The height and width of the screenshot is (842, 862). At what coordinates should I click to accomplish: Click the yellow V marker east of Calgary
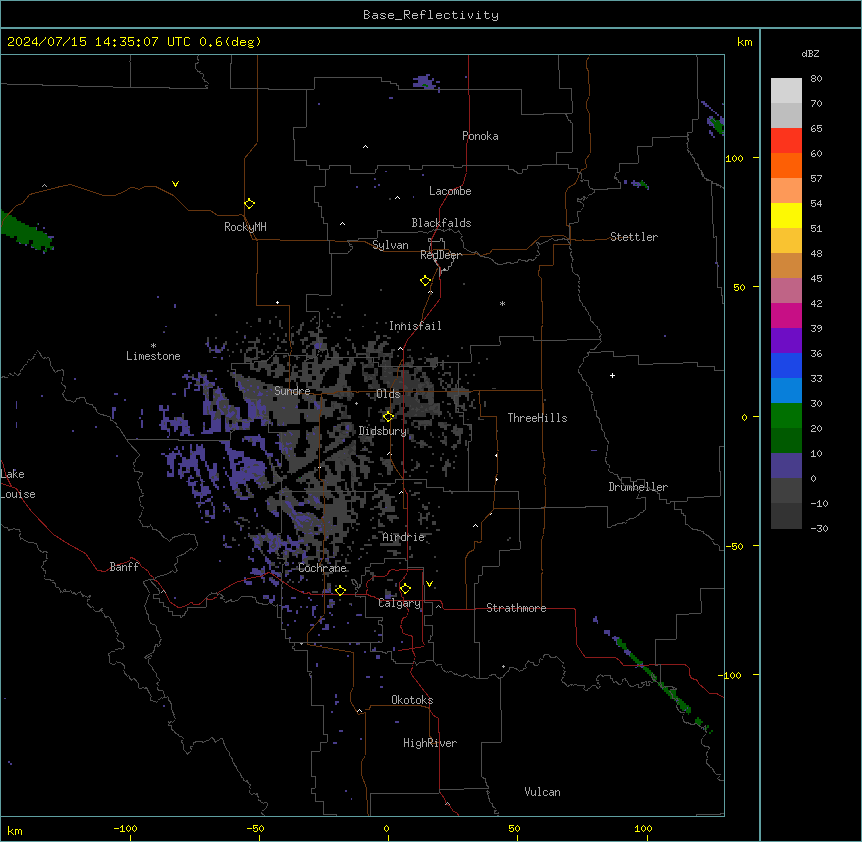(x=429, y=584)
